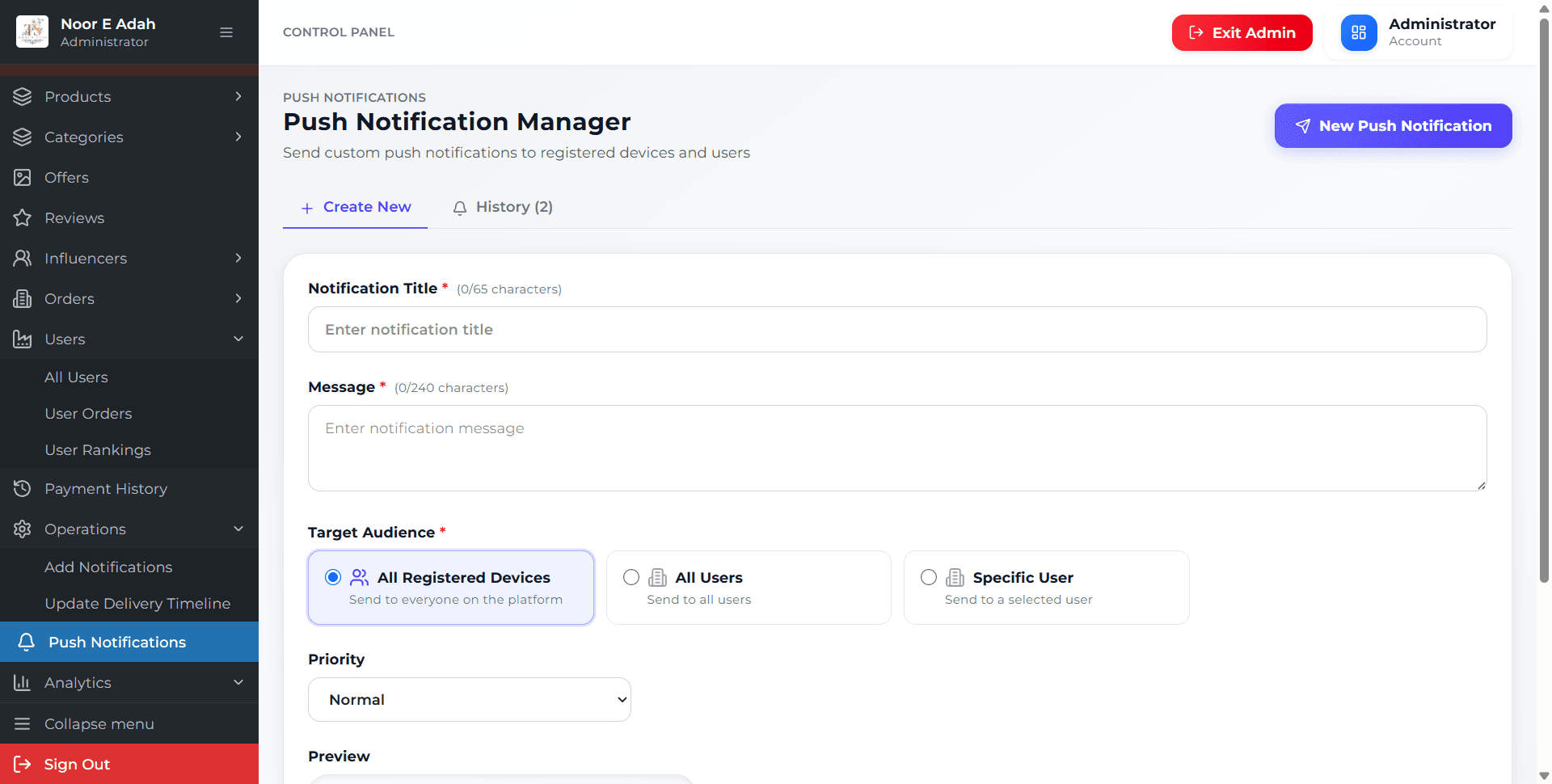Click the Push Notifications bell icon
Screen dimensions: 1552x784
27,642
